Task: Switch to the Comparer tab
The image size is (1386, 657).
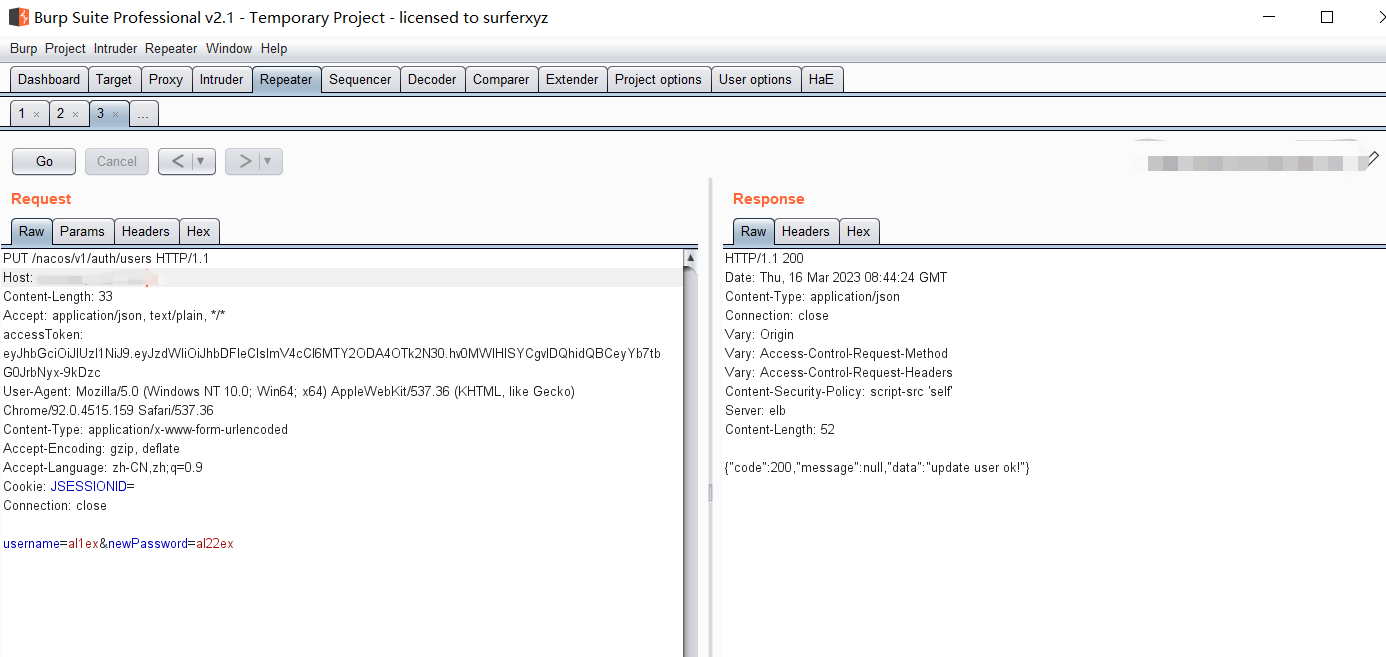Action: click(x=501, y=79)
